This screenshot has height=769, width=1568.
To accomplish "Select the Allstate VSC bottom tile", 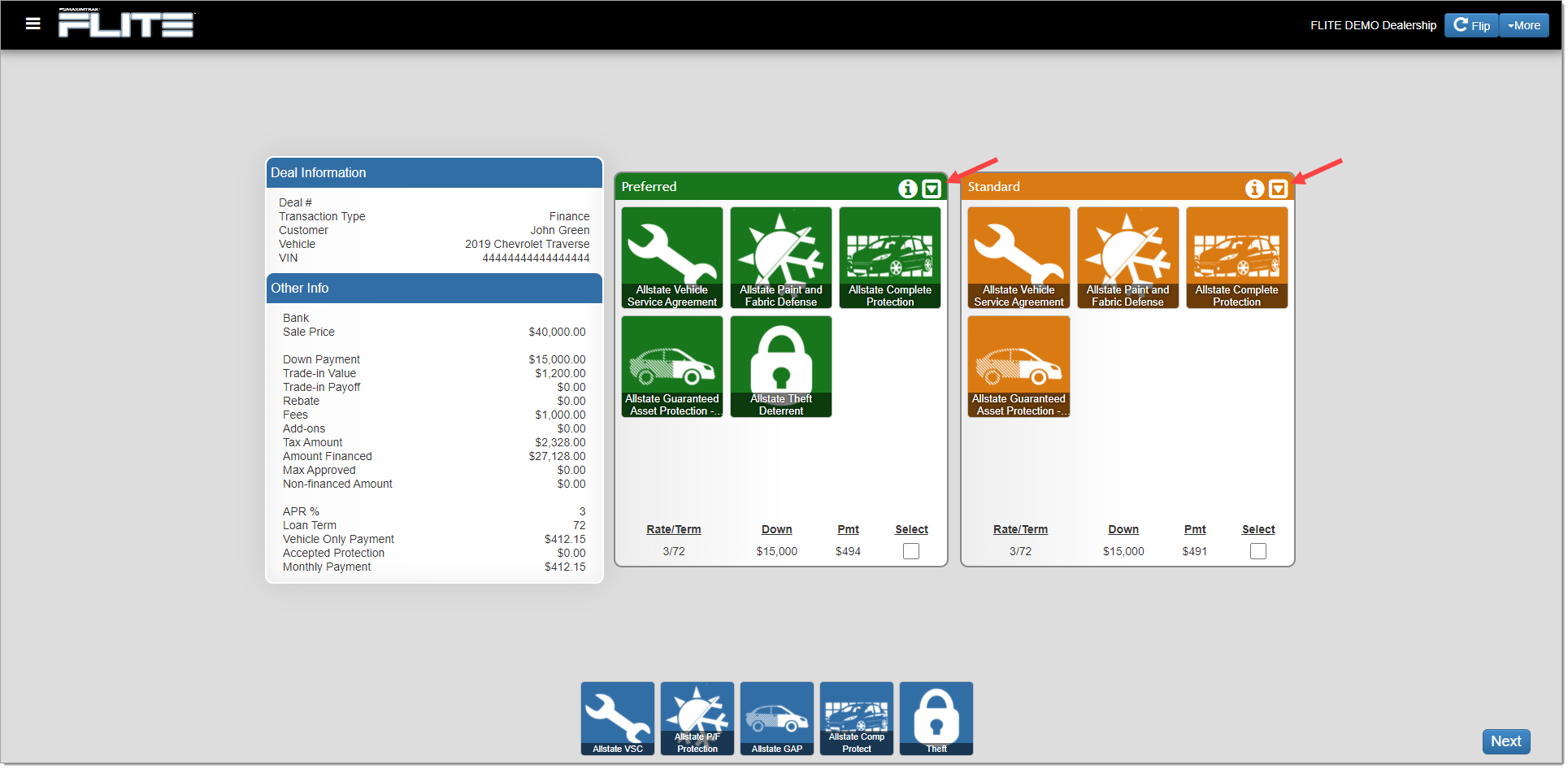I will pyautogui.click(x=618, y=719).
